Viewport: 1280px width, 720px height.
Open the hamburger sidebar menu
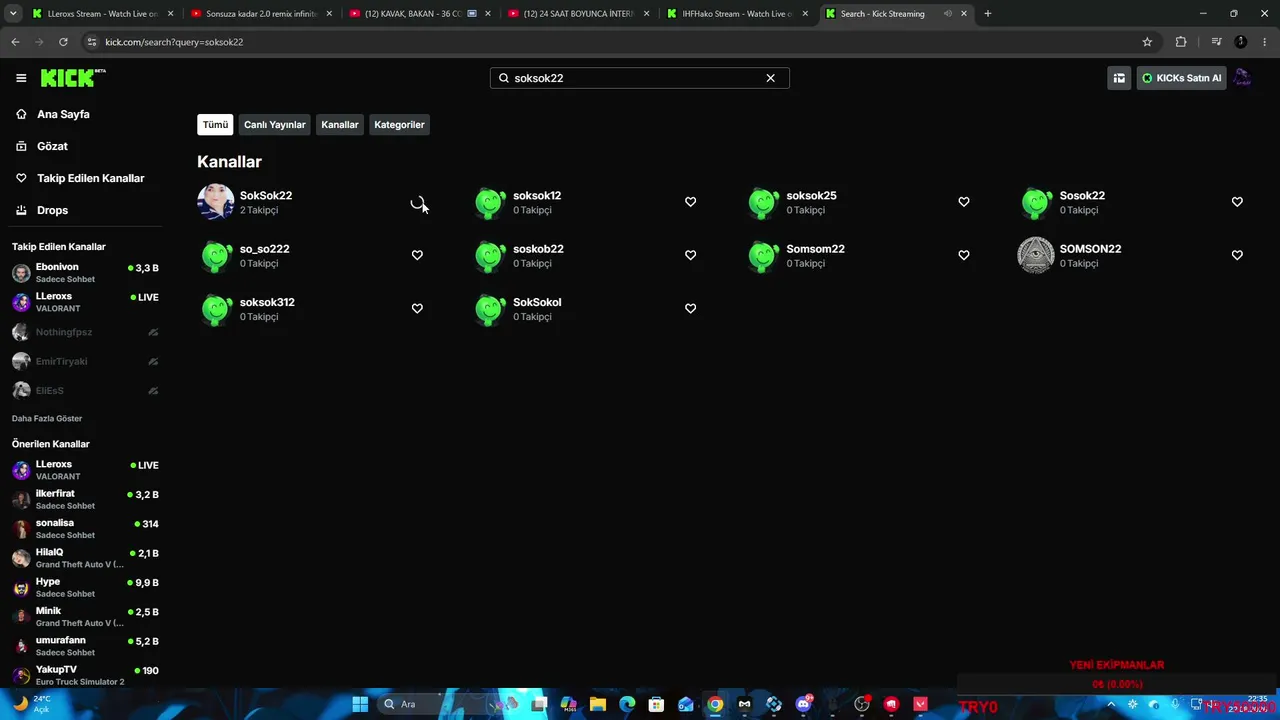pos(21,78)
